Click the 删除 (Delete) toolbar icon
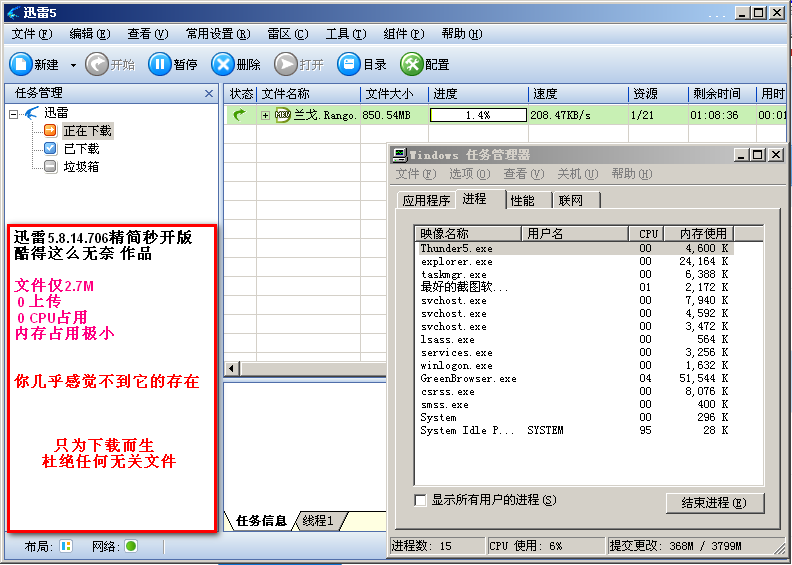792x565 pixels. click(x=223, y=65)
